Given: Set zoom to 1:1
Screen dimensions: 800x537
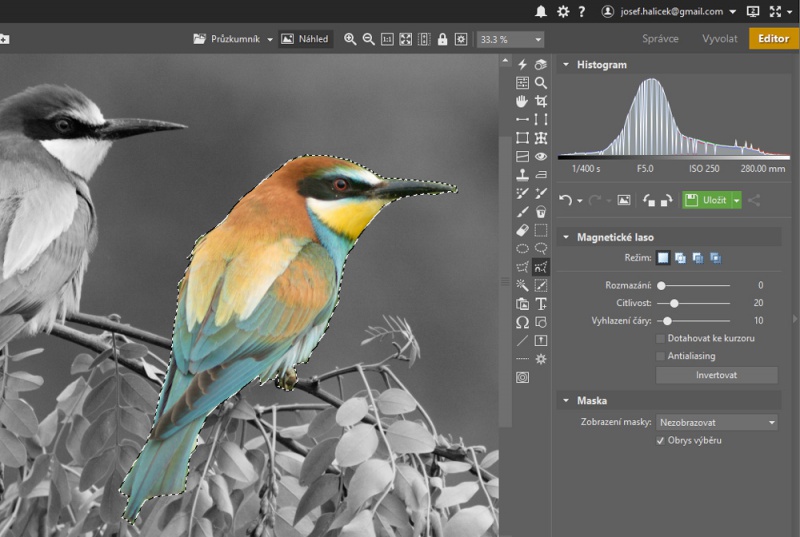Looking at the screenshot, I should click(387, 39).
